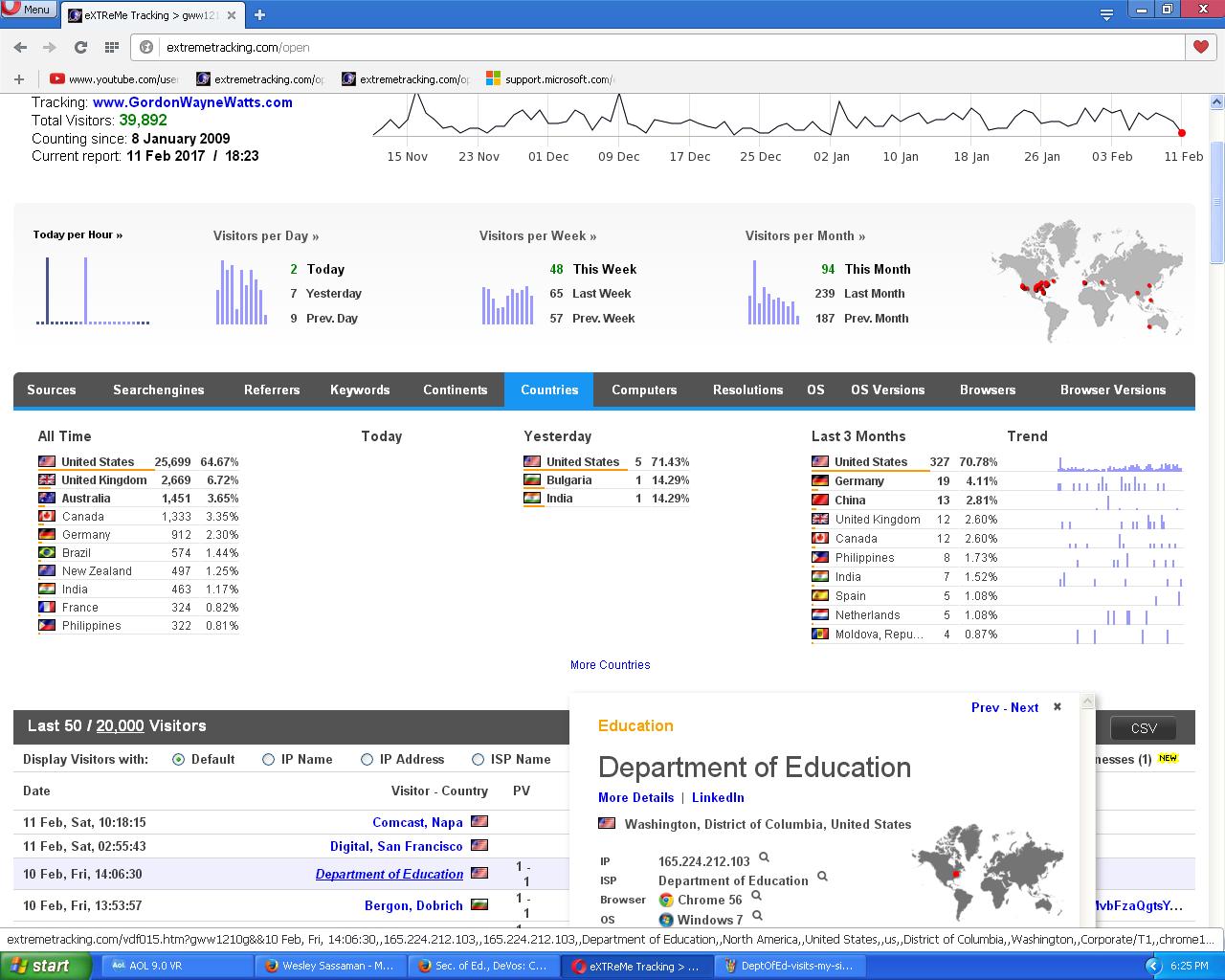Open the Browser Versions tab
1225x980 pixels.
[1113, 390]
